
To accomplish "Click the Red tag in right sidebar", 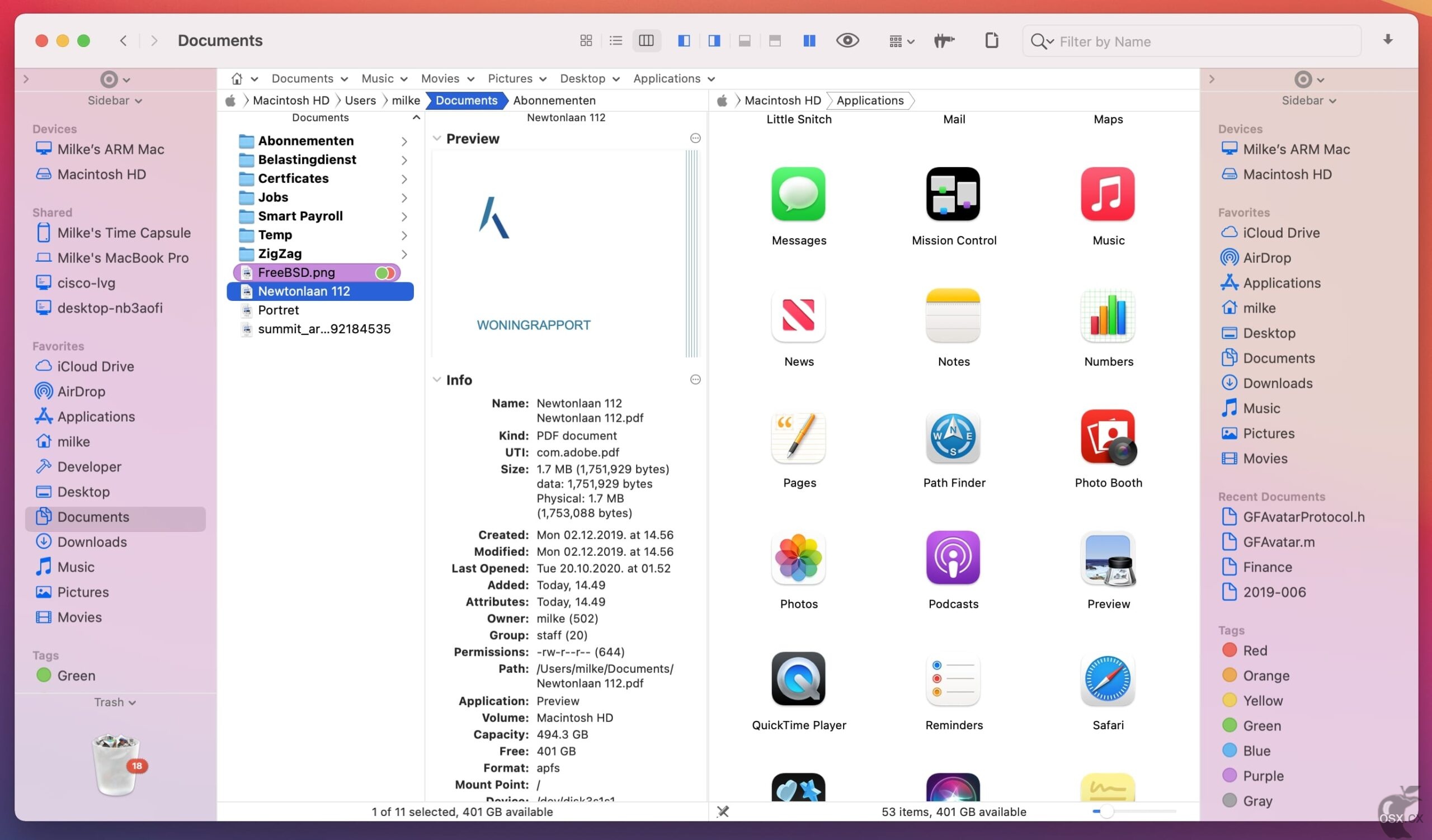I will pyautogui.click(x=1245, y=650).
